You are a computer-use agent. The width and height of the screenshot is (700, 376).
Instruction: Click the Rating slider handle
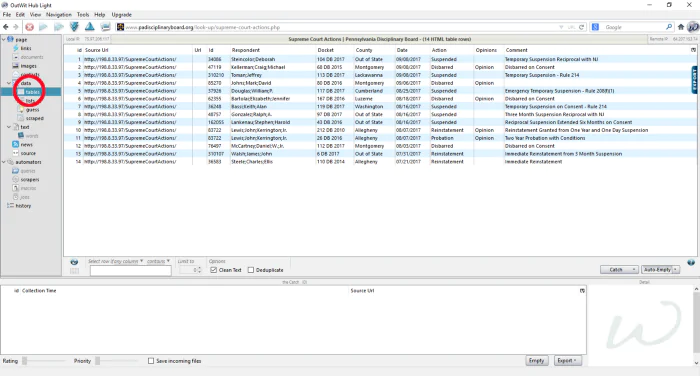(25, 361)
